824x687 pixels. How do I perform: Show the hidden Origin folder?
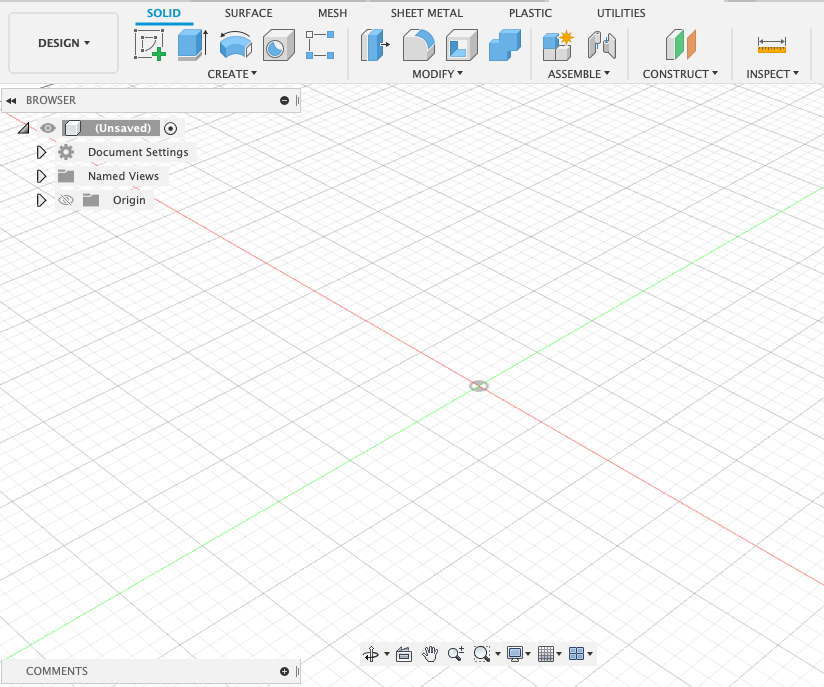(66, 200)
